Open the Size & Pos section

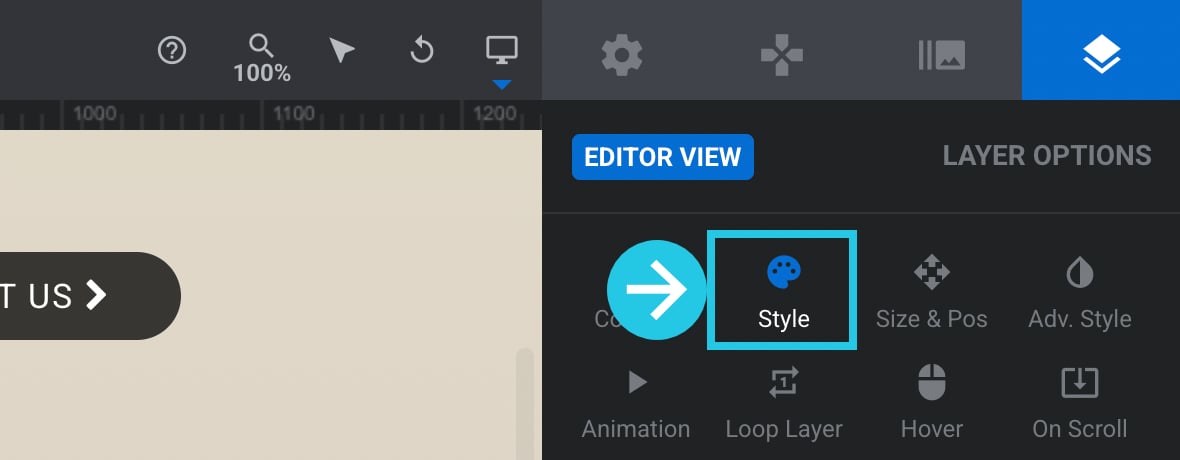click(931, 292)
